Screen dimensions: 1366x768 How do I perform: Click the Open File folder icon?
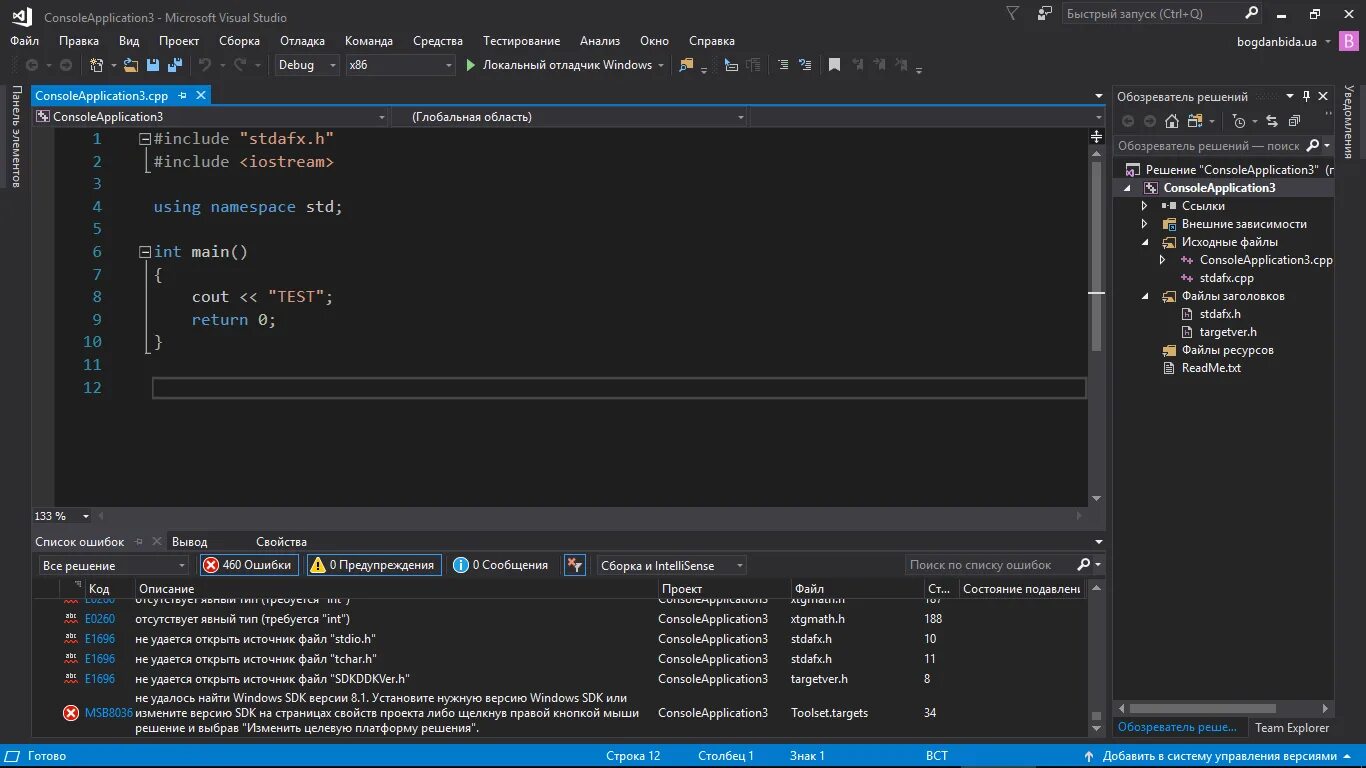pyautogui.click(x=130, y=65)
